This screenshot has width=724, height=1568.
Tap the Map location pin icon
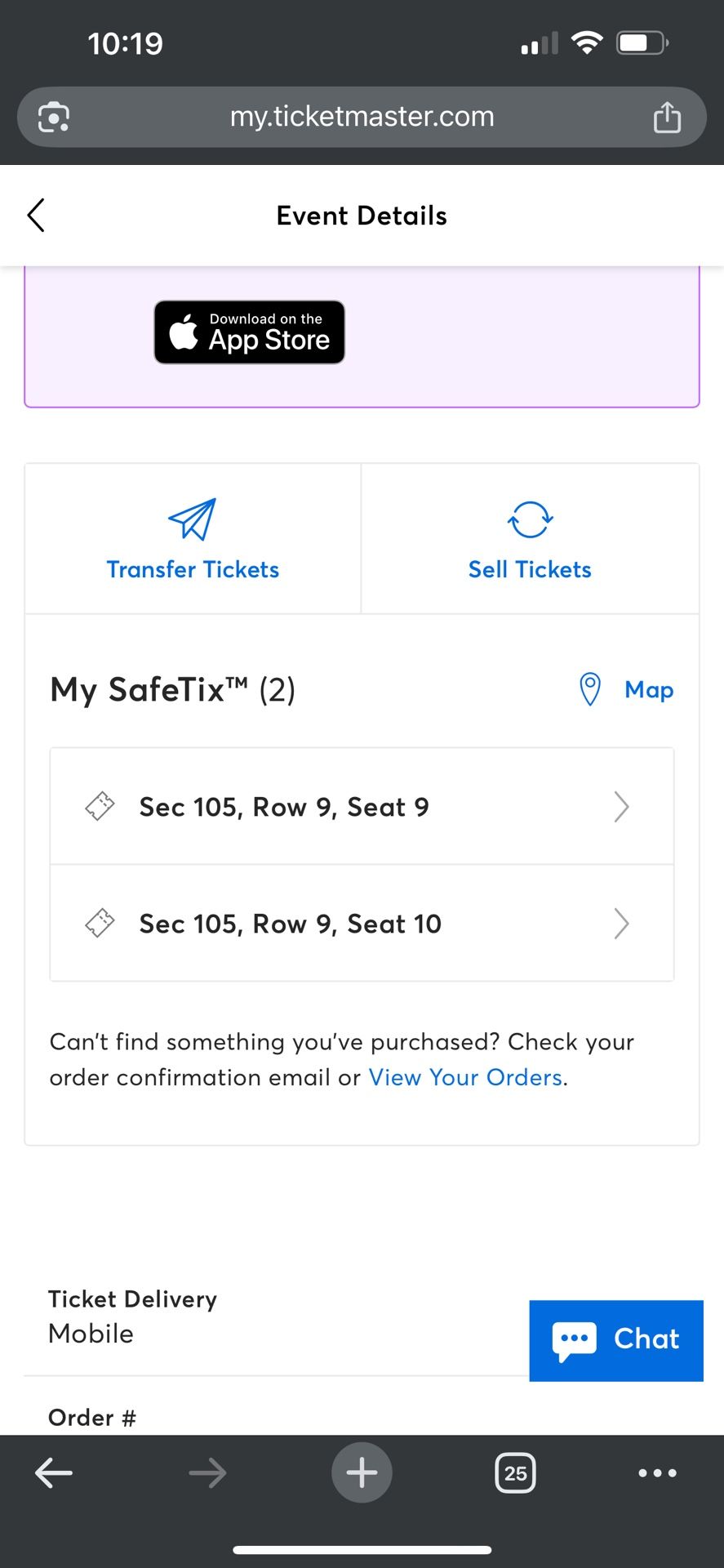pyautogui.click(x=589, y=689)
